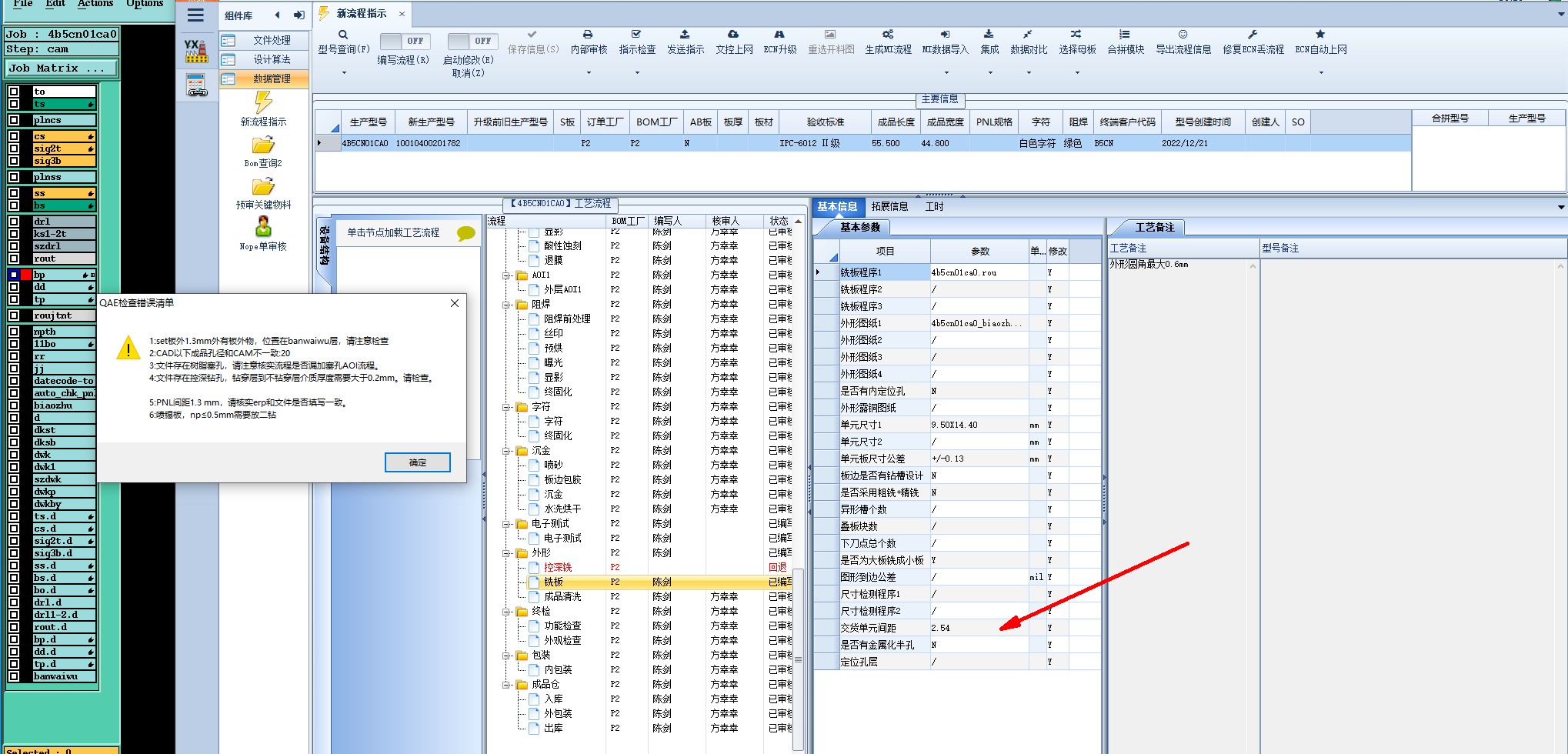Image resolution: width=1568 pixels, height=754 pixels.
Task: Click the 发送指示 upload icon
Action: [685, 35]
